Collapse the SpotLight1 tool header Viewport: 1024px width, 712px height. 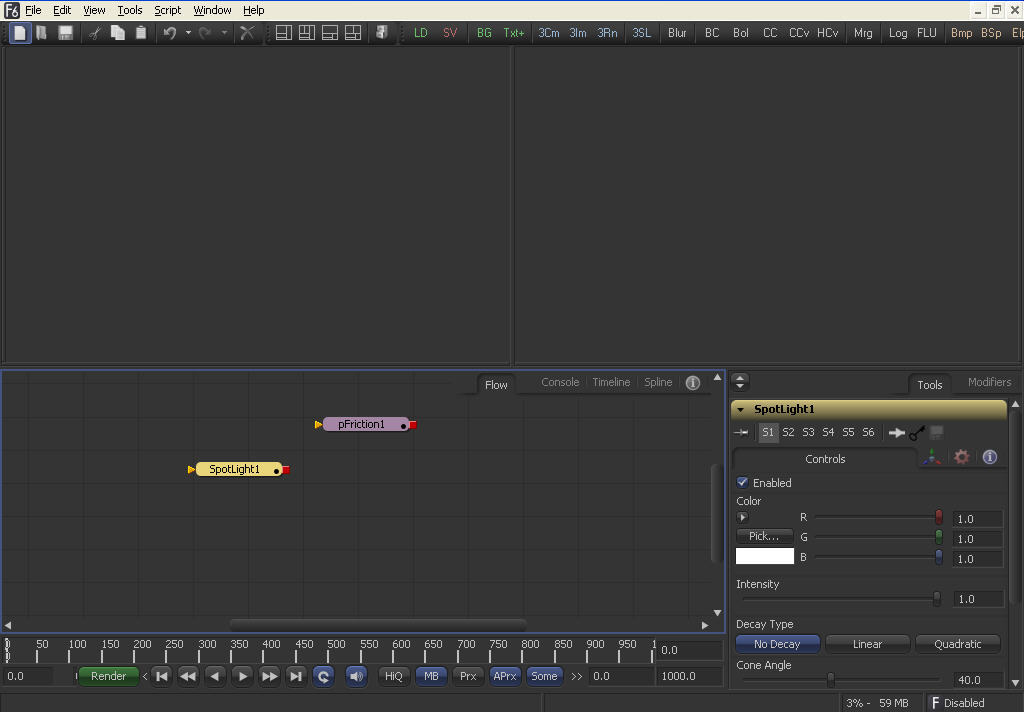(741, 410)
